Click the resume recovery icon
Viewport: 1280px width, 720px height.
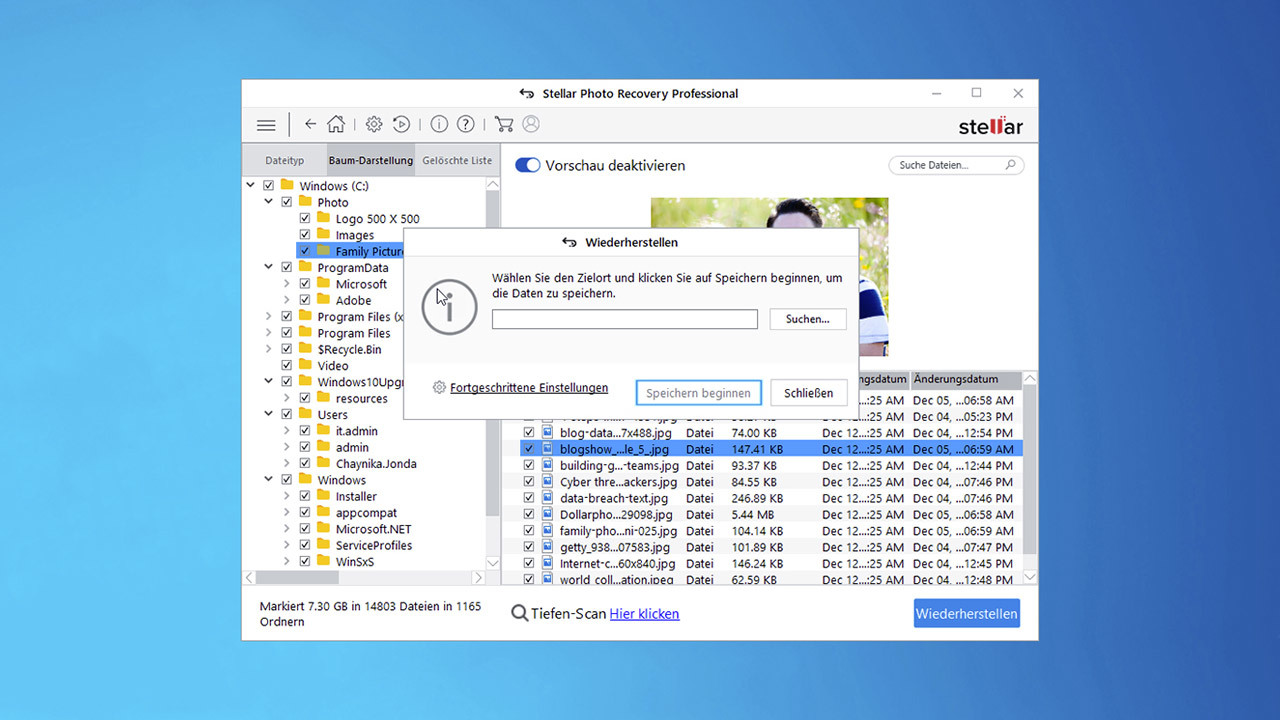pos(401,124)
